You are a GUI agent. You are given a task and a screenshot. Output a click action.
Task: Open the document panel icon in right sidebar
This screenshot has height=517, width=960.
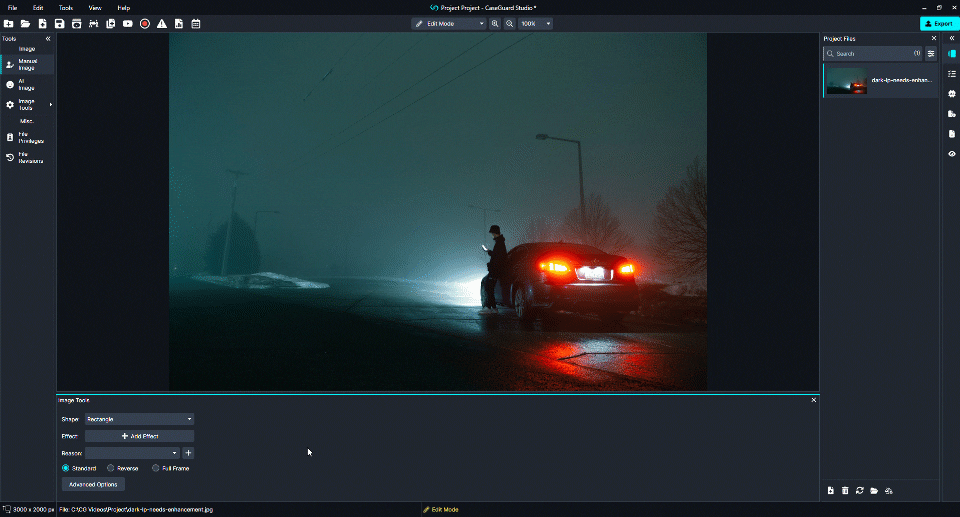(x=951, y=134)
